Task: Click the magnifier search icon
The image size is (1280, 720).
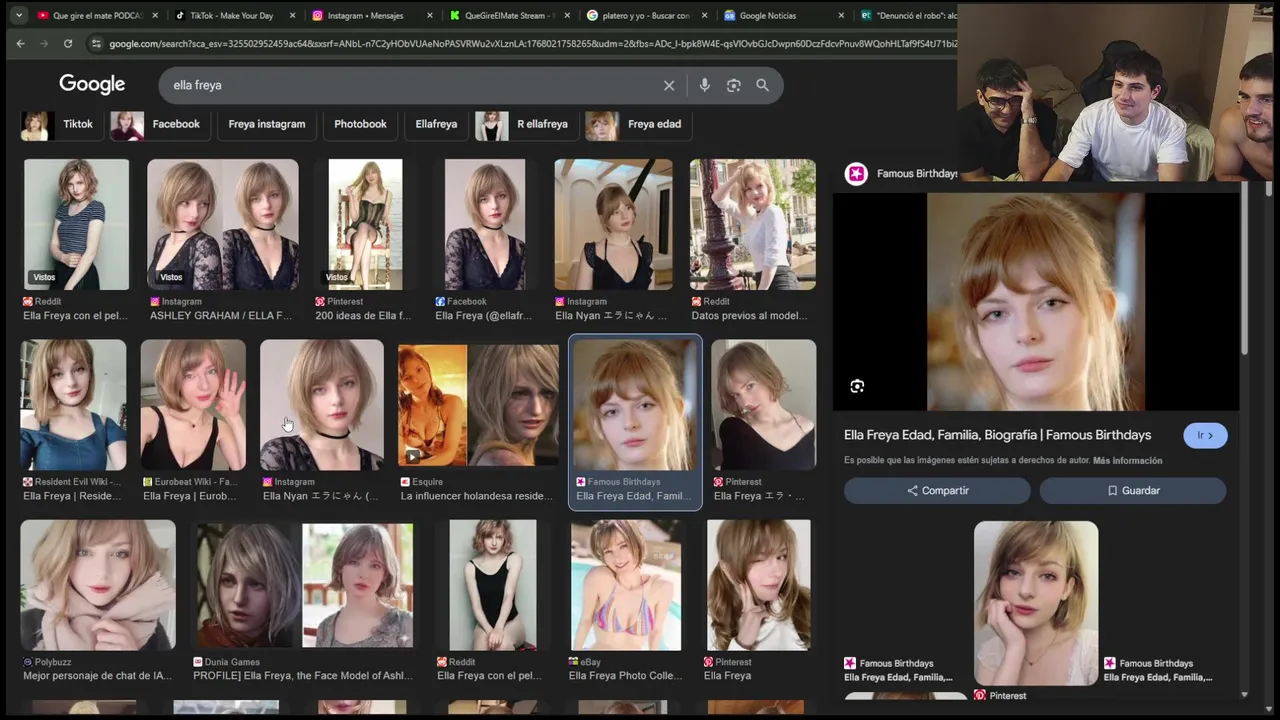Action: [x=762, y=85]
